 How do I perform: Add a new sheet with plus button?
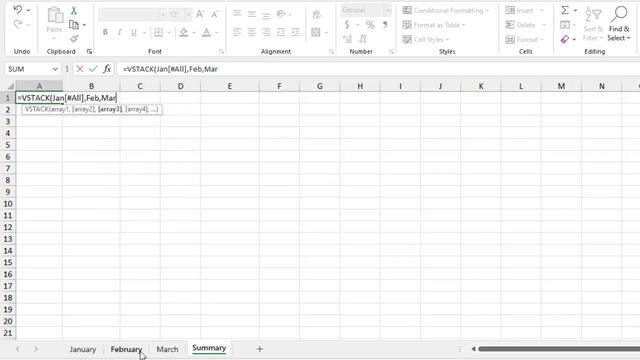(260, 349)
